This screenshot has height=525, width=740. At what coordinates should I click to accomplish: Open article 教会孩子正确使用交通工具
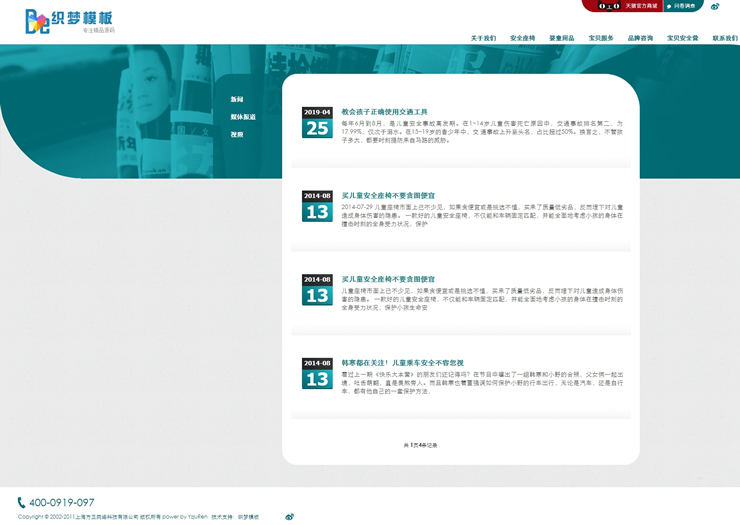(x=384, y=112)
